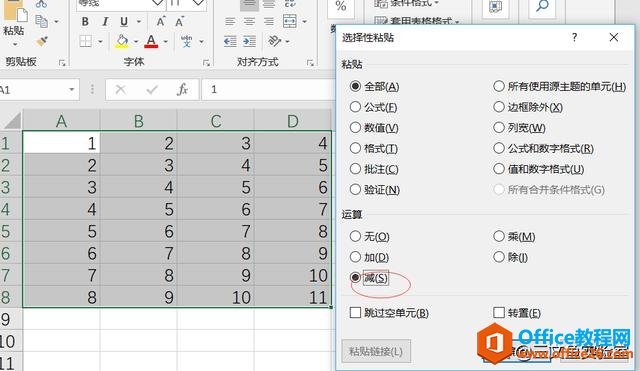This screenshot has width=640, height=371.
Task: Click the Center alignment icon
Action: (x=249, y=22)
